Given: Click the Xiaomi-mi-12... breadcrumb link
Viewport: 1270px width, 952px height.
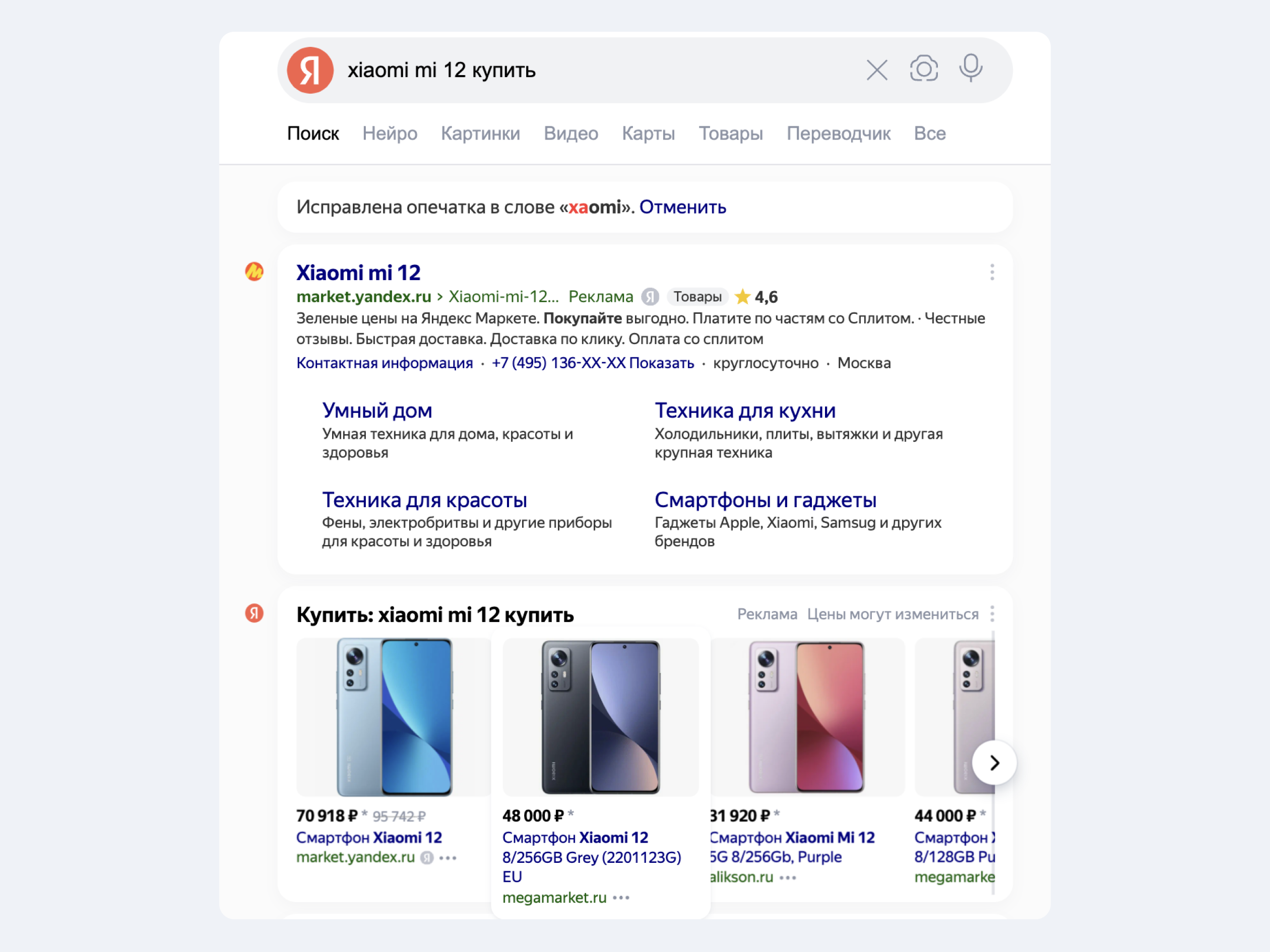Looking at the screenshot, I should coord(503,297).
